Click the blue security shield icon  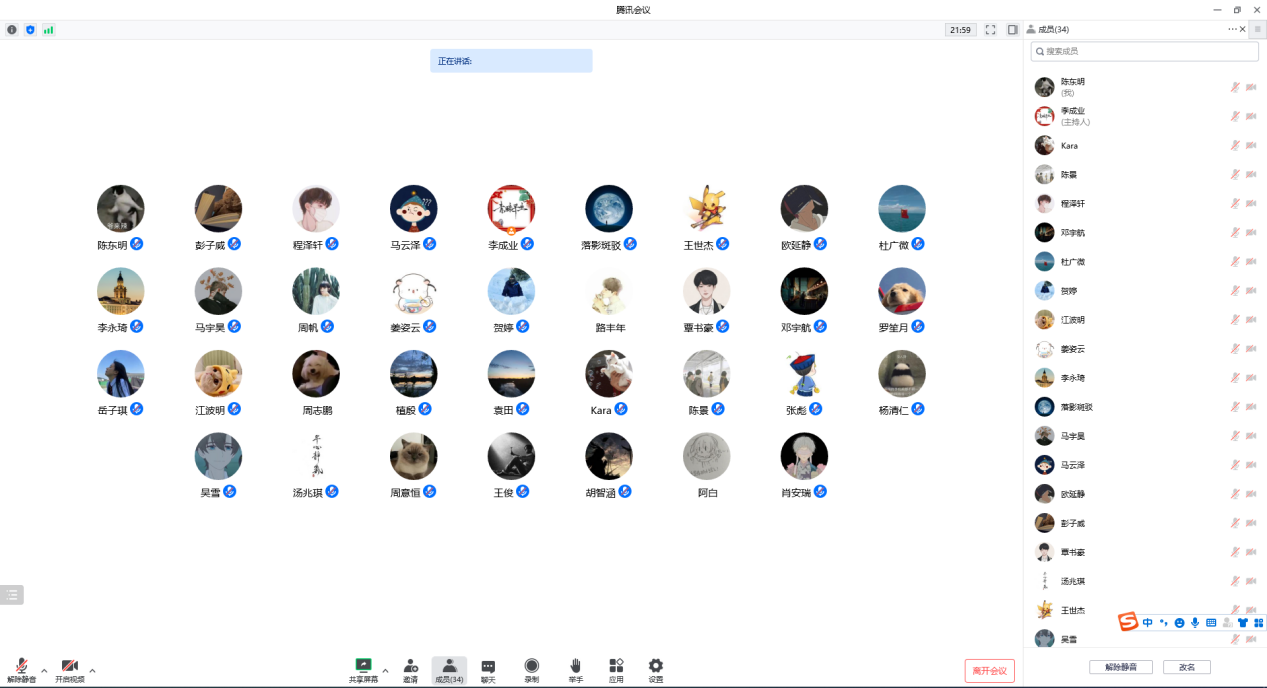tap(30, 30)
